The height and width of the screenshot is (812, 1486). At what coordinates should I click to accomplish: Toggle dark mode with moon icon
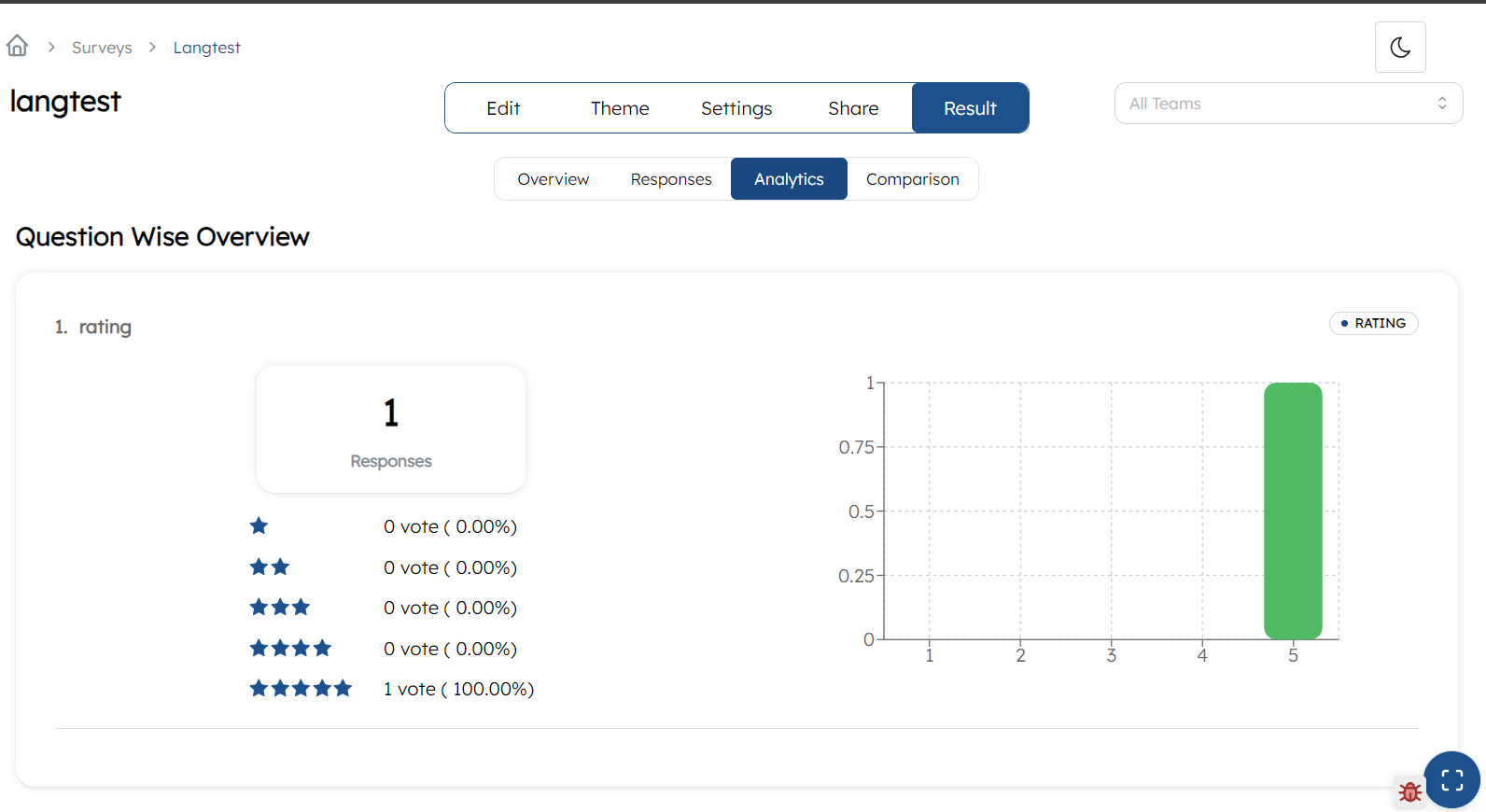(x=1400, y=47)
